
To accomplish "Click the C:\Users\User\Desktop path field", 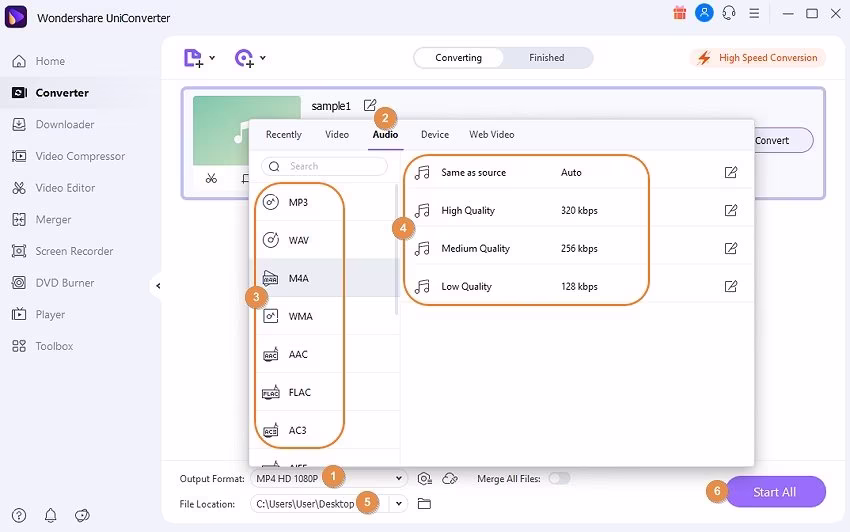I will (319, 504).
